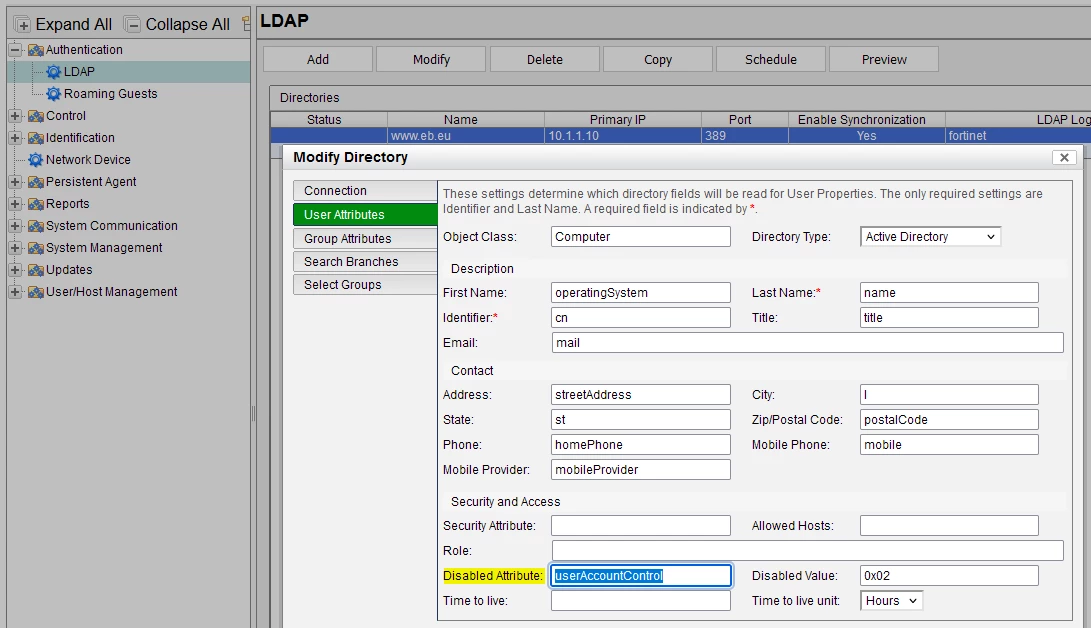
Task: Click the Object Class input field
Action: click(x=641, y=237)
